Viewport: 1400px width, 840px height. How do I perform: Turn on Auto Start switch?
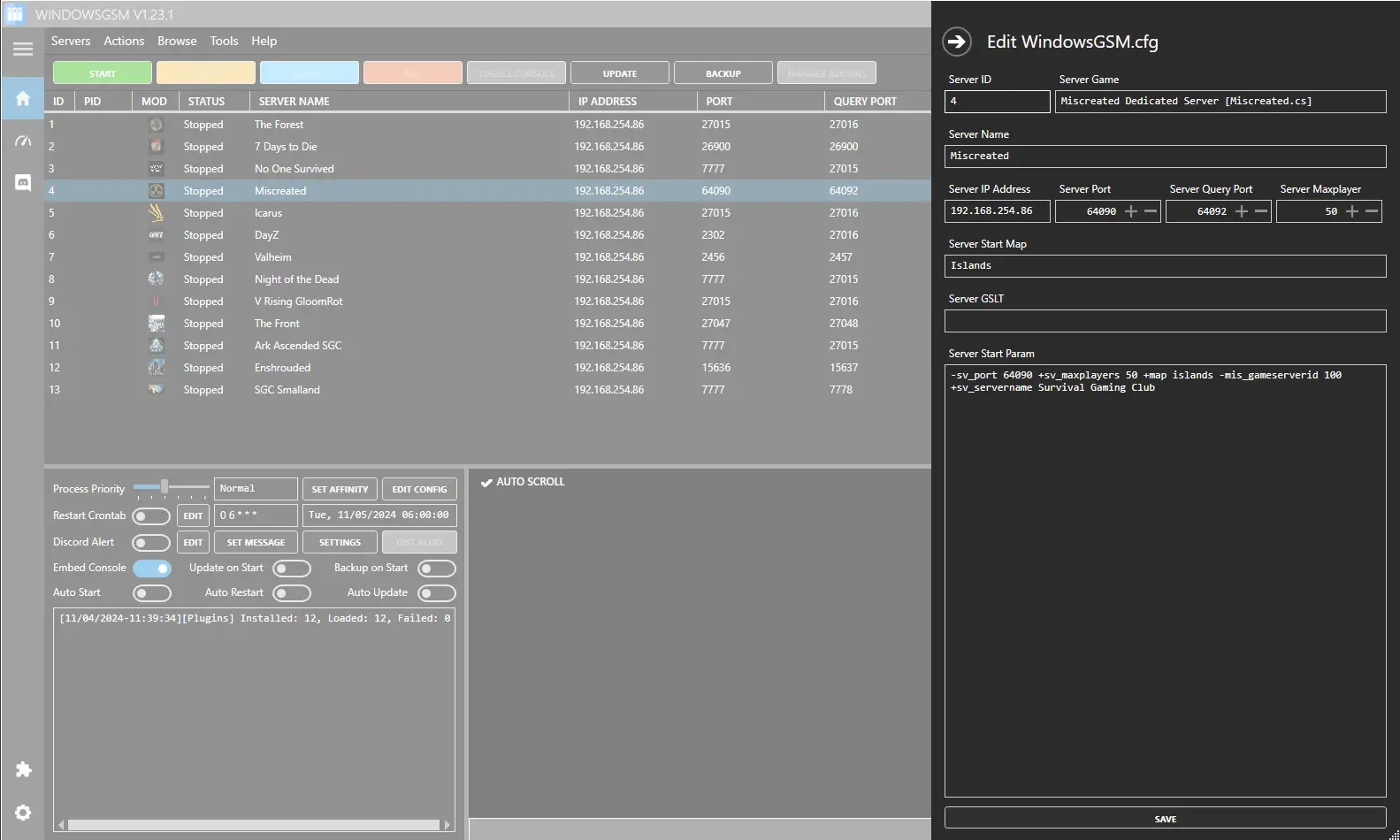pyautogui.click(x=151, y=592)
